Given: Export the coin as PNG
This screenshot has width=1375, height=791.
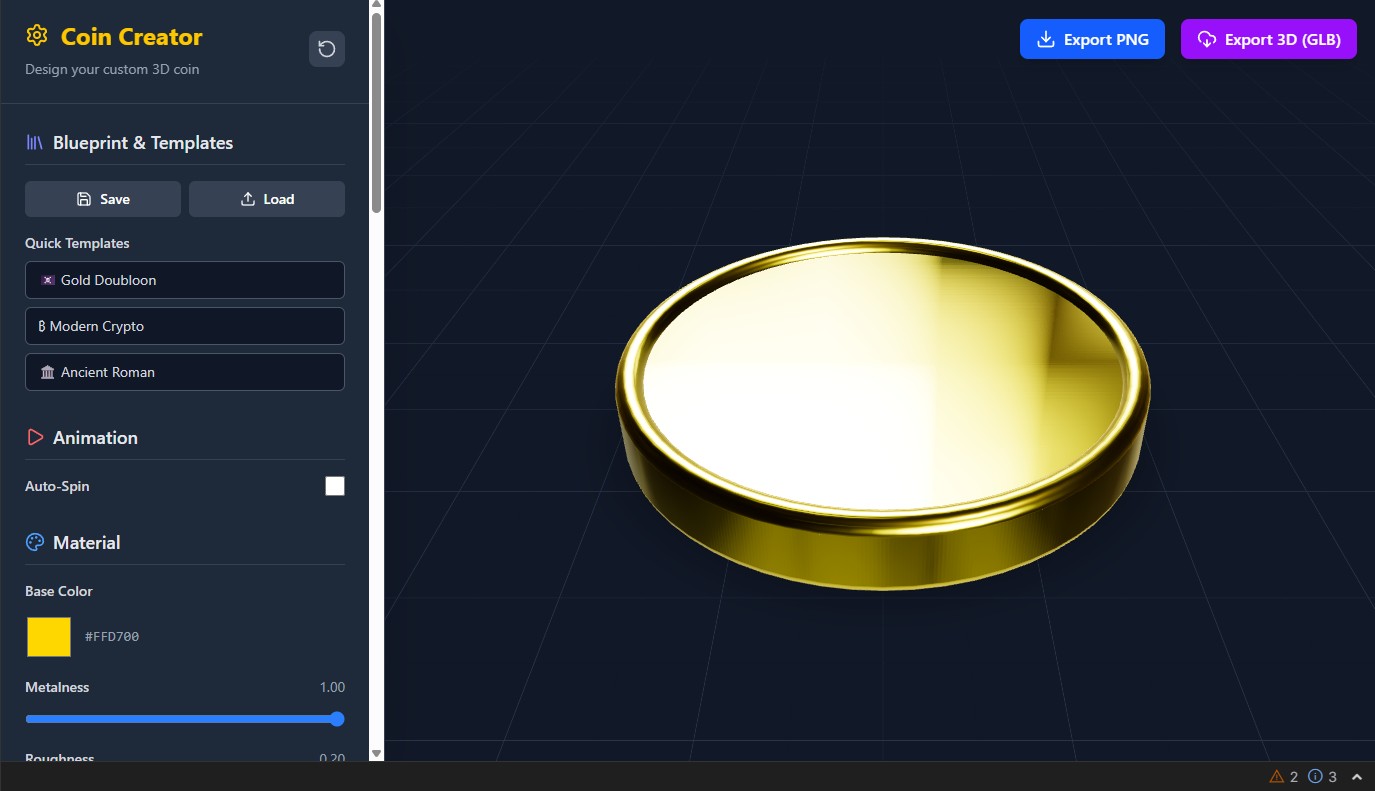Looking at the screenshot, I should [1092, 39].
